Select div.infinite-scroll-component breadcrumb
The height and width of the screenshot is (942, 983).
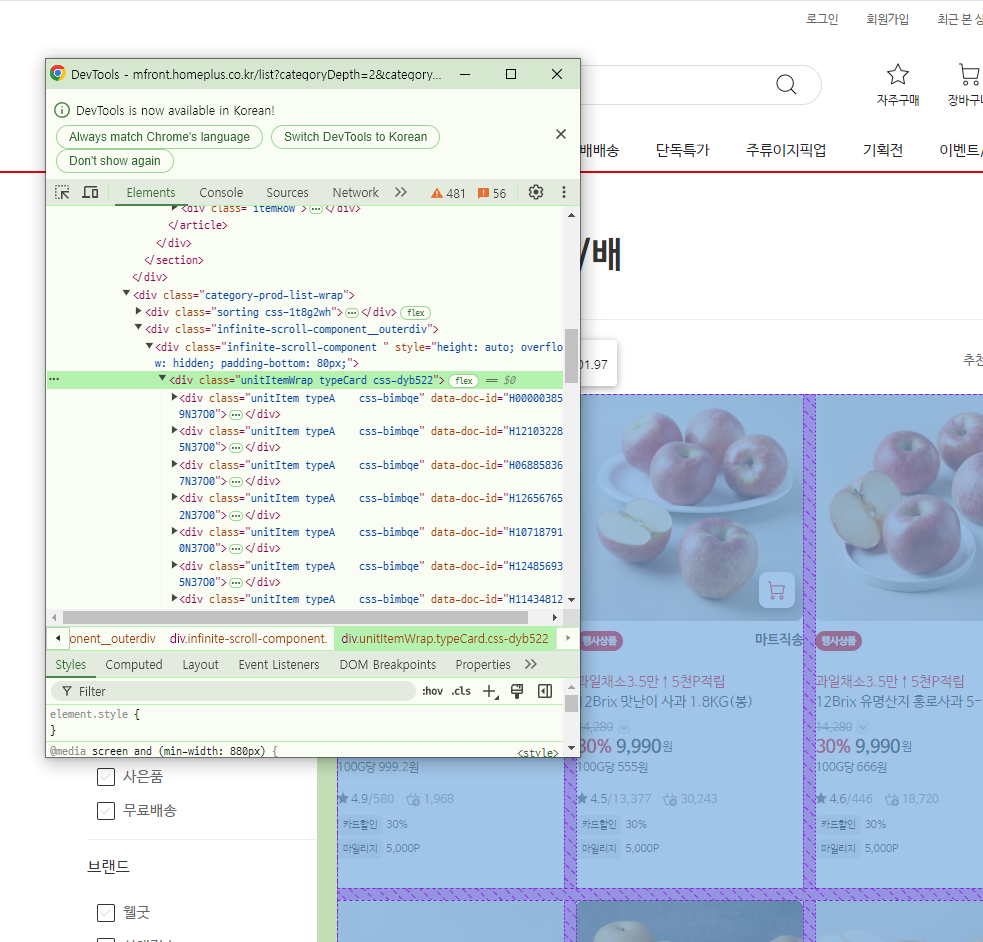click(248, 639)
